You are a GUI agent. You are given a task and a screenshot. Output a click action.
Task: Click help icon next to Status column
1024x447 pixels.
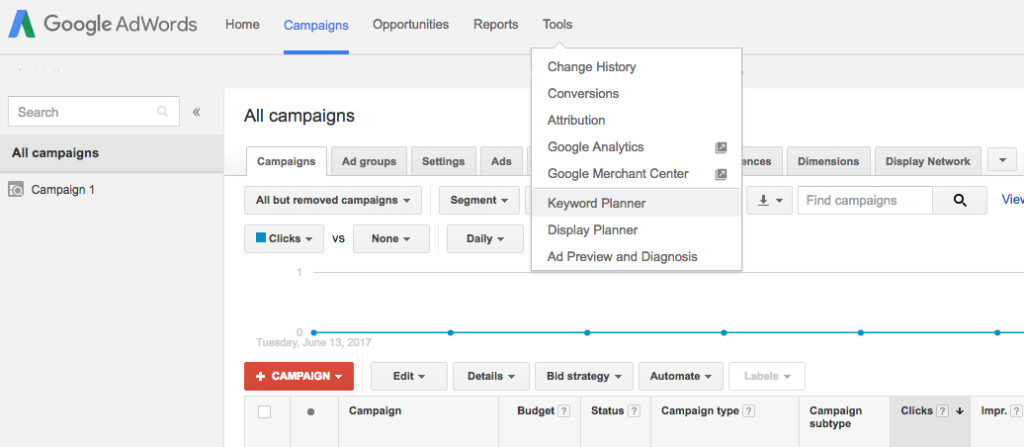tap(634, 411)
